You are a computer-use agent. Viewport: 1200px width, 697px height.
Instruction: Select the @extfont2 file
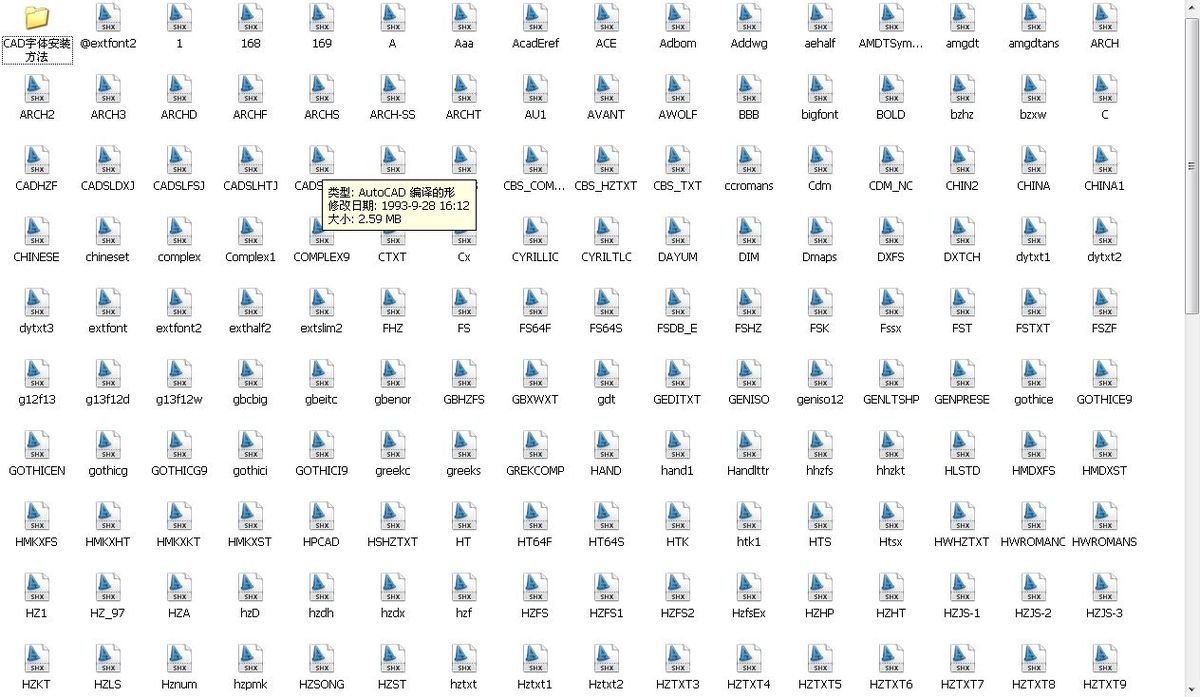[x=108, y=18]
